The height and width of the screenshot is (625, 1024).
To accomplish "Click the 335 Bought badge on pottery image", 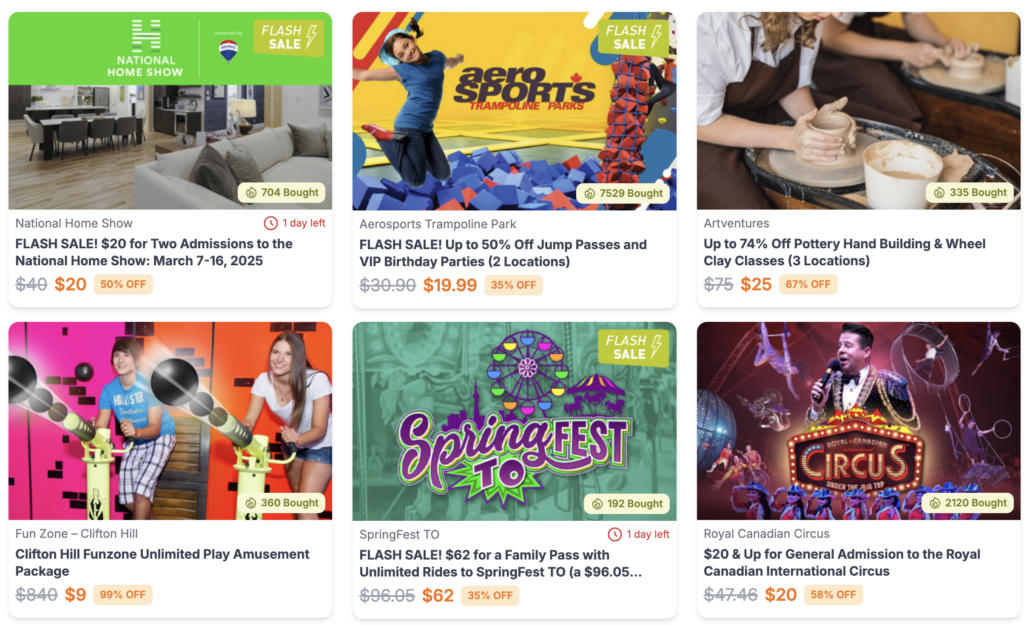I will (970, 193).
